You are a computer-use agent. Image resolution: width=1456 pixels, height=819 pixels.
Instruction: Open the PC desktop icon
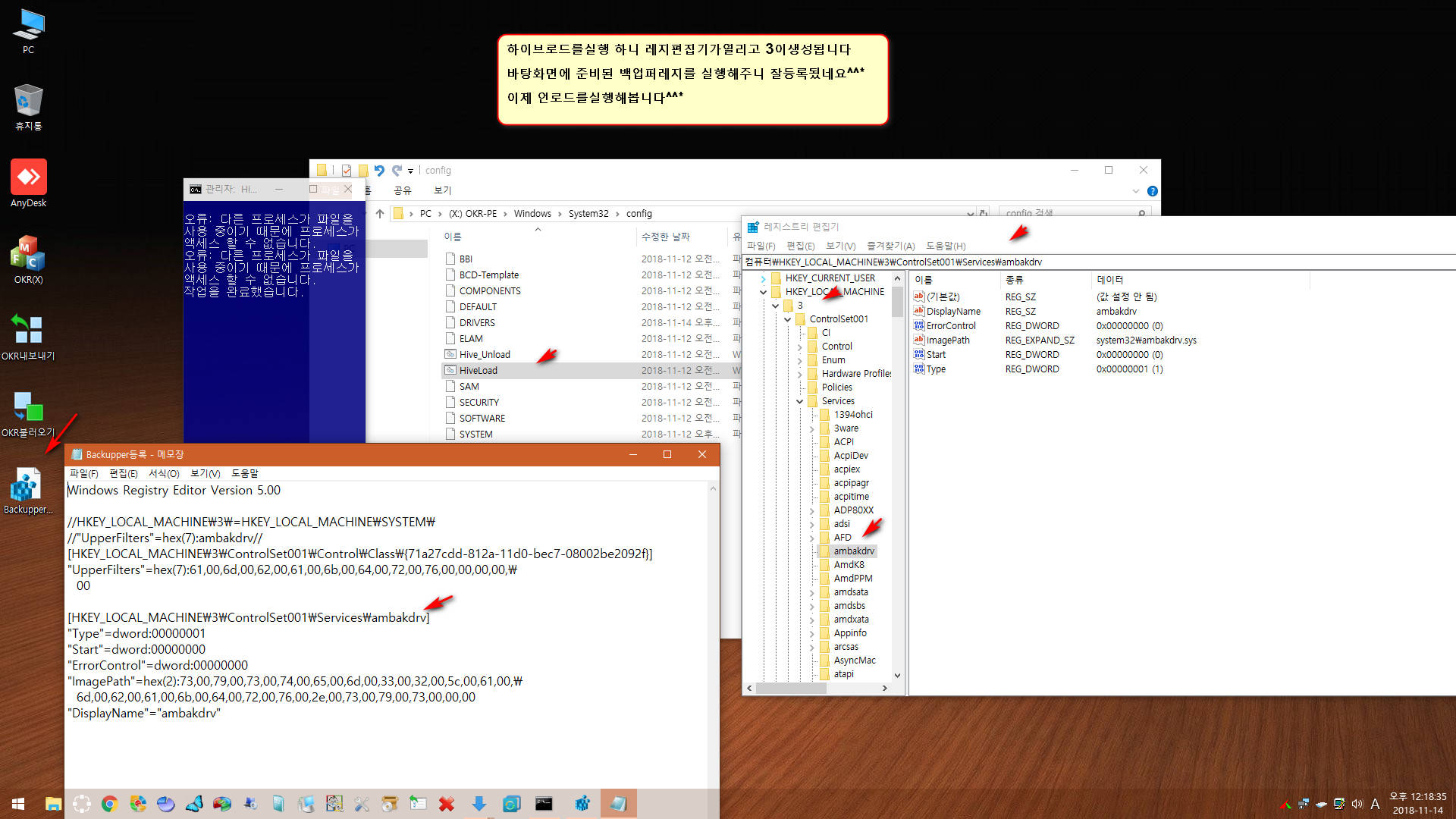click(28, 30)
